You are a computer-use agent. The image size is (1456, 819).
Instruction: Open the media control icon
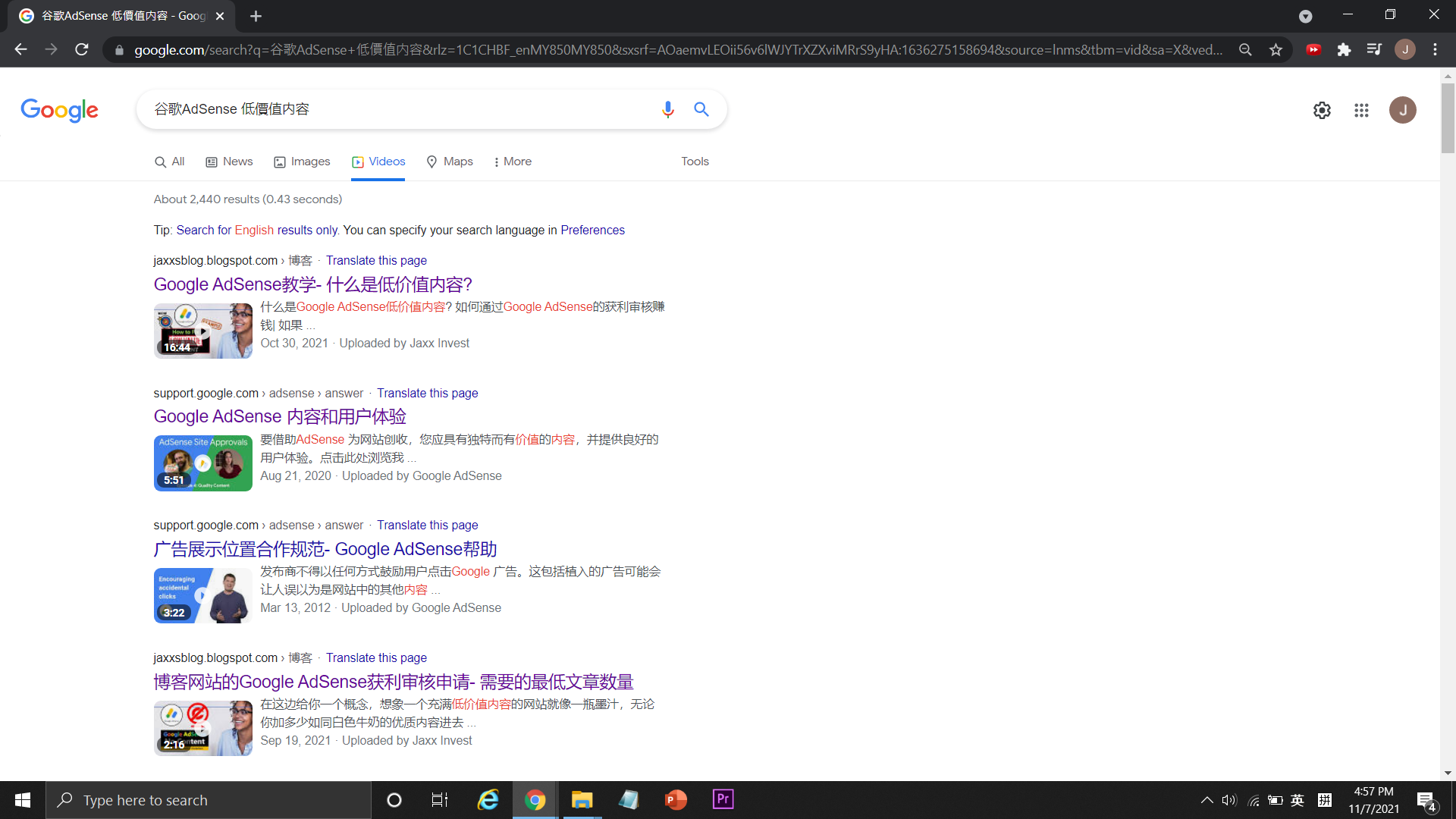coord(1374,49)
